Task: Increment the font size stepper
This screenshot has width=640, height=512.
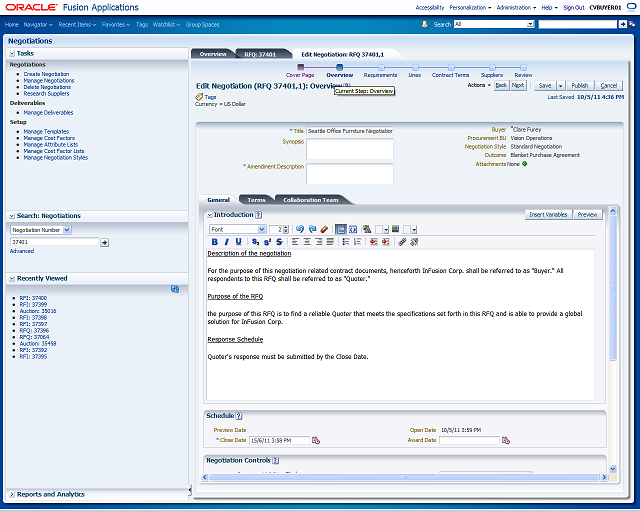Action: coord(286,227)
